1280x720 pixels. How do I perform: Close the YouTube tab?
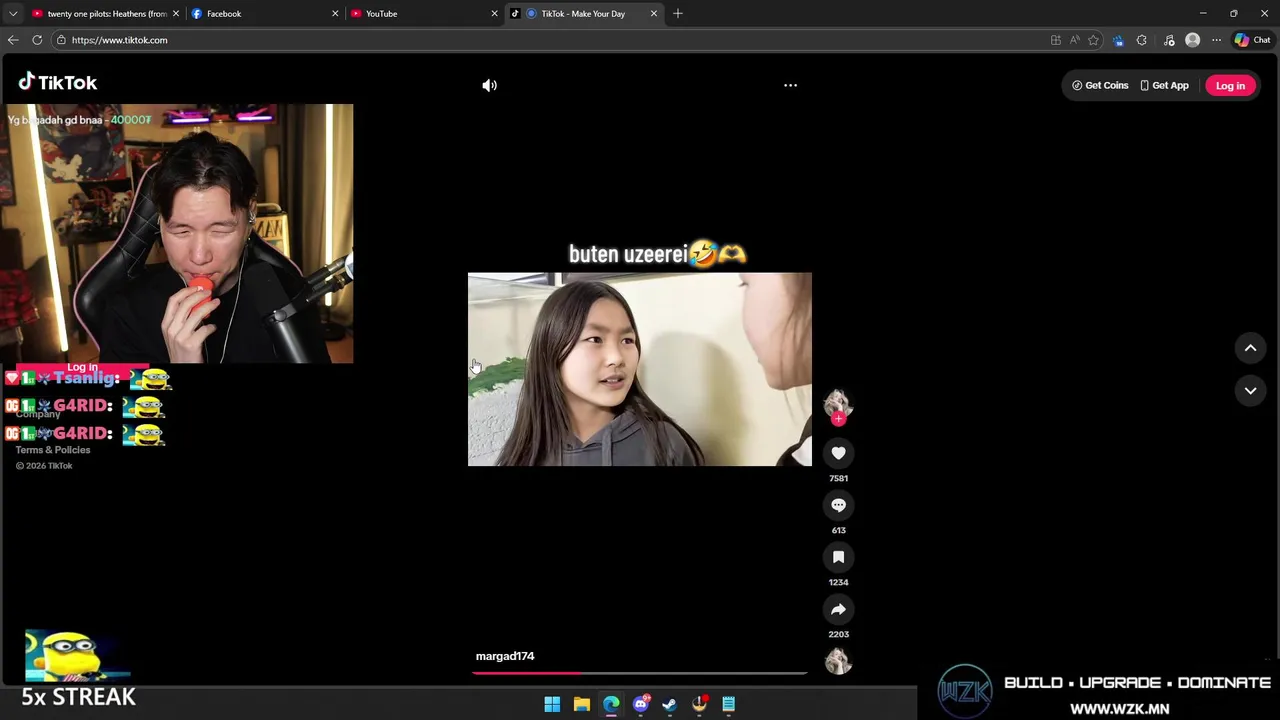(494, 13)
